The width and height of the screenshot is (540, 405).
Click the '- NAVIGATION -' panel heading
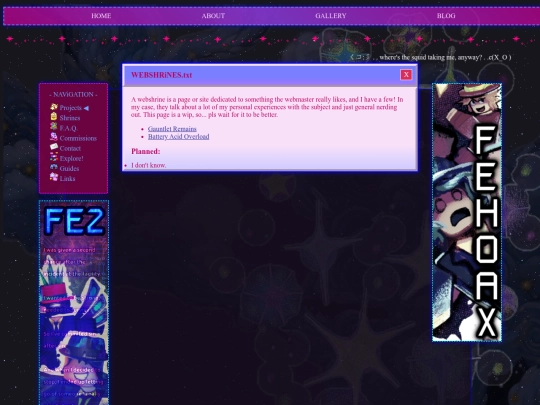[x=73, y=94]
